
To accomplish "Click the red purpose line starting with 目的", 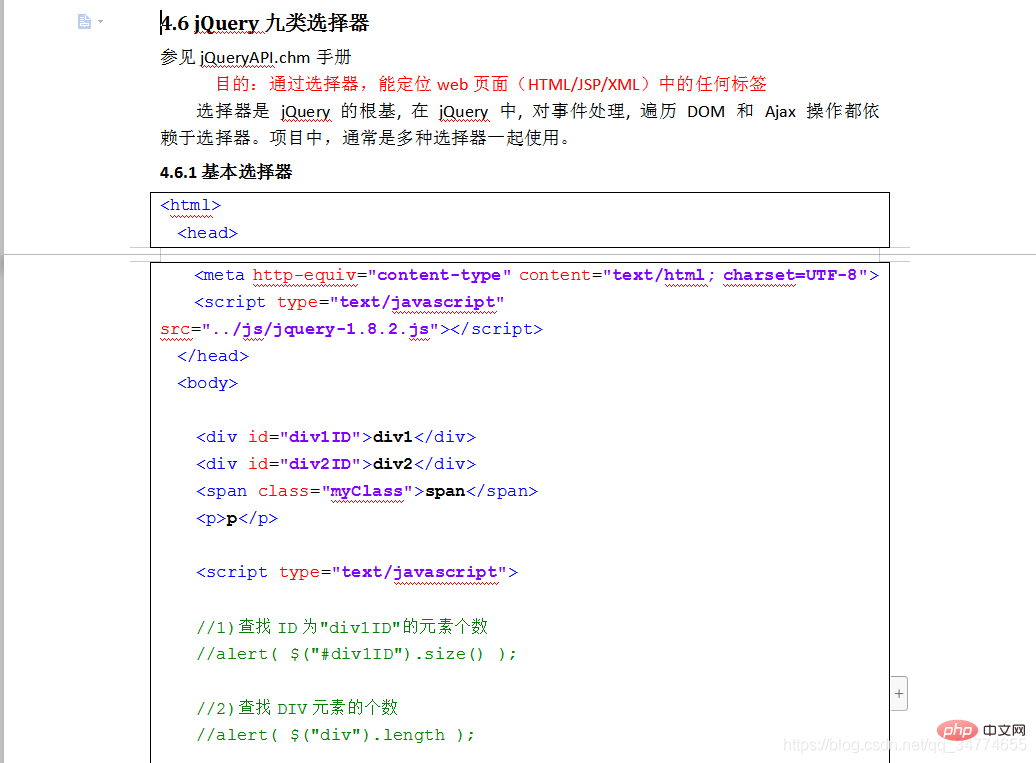I will click(x=491, y=84).
